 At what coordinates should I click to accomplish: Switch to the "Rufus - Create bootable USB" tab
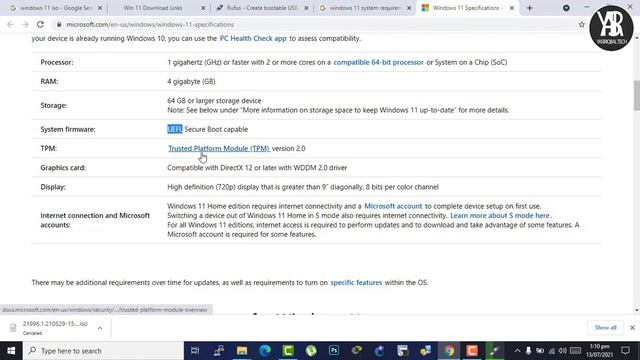[262, 8]
